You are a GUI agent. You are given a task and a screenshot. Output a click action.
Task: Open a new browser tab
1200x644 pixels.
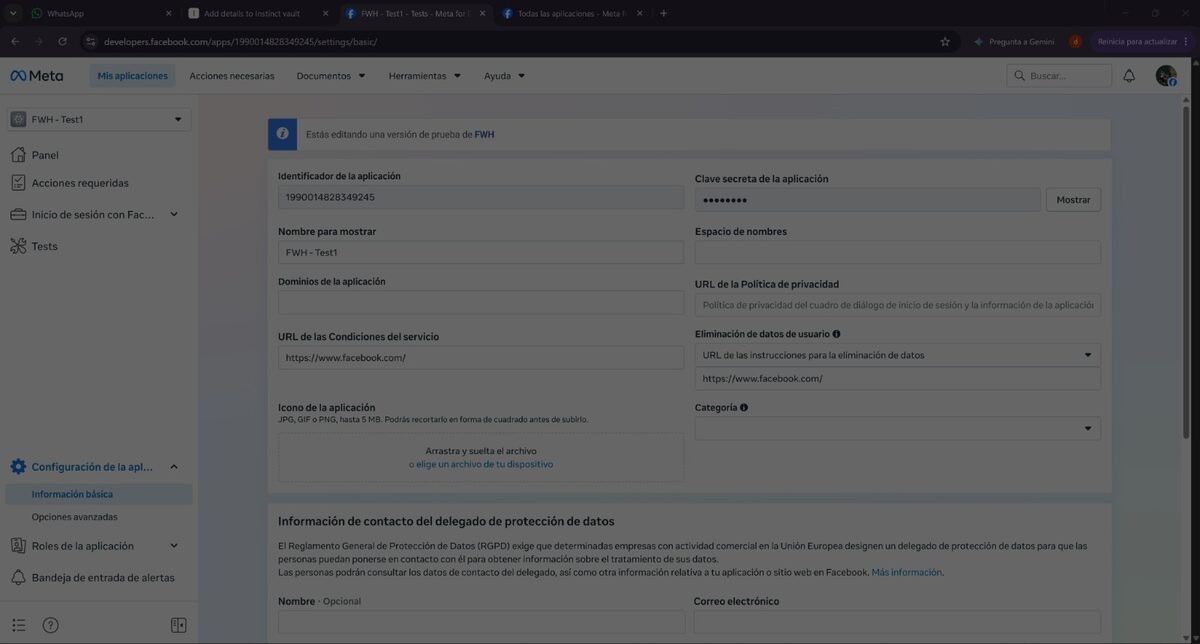point(664,14)
